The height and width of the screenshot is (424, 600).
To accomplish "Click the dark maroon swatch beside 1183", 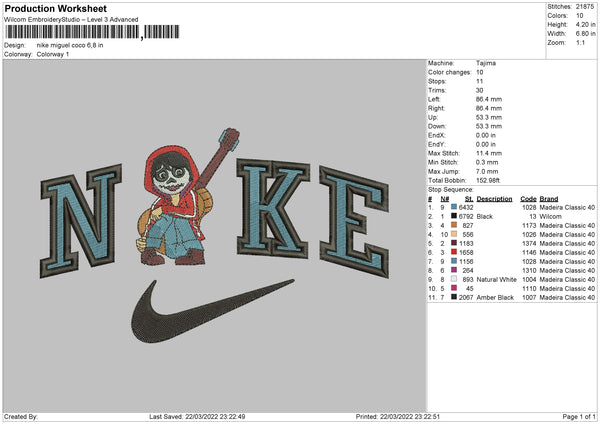I will [454, 243].
